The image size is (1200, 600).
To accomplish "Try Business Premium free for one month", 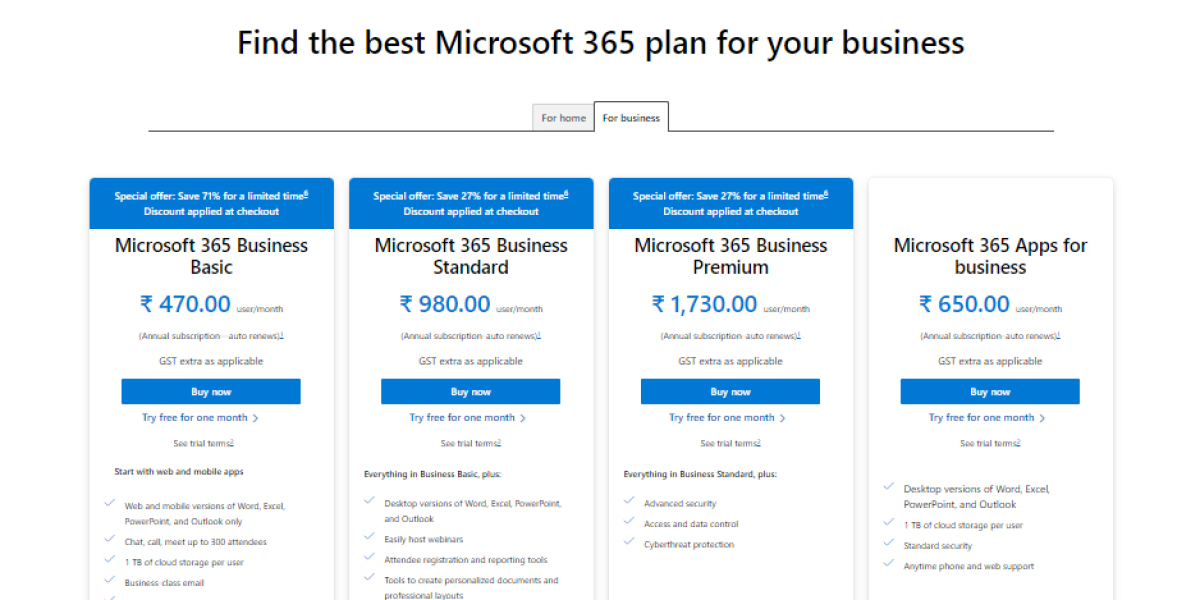I will pyautogui.click(x=723, y=417).
